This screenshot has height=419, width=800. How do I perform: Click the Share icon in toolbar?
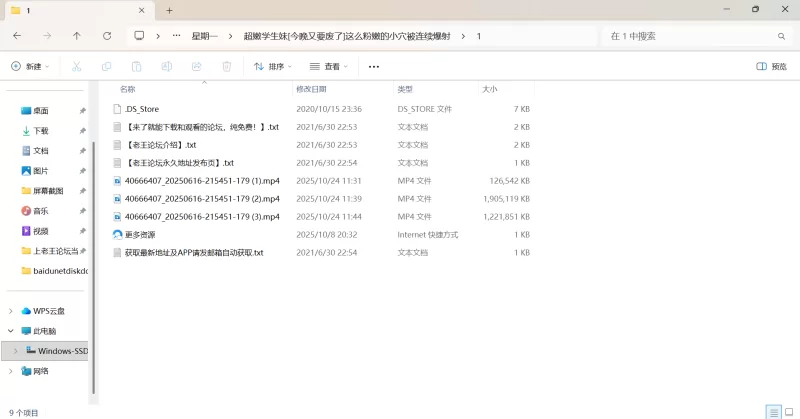[197, 67]
